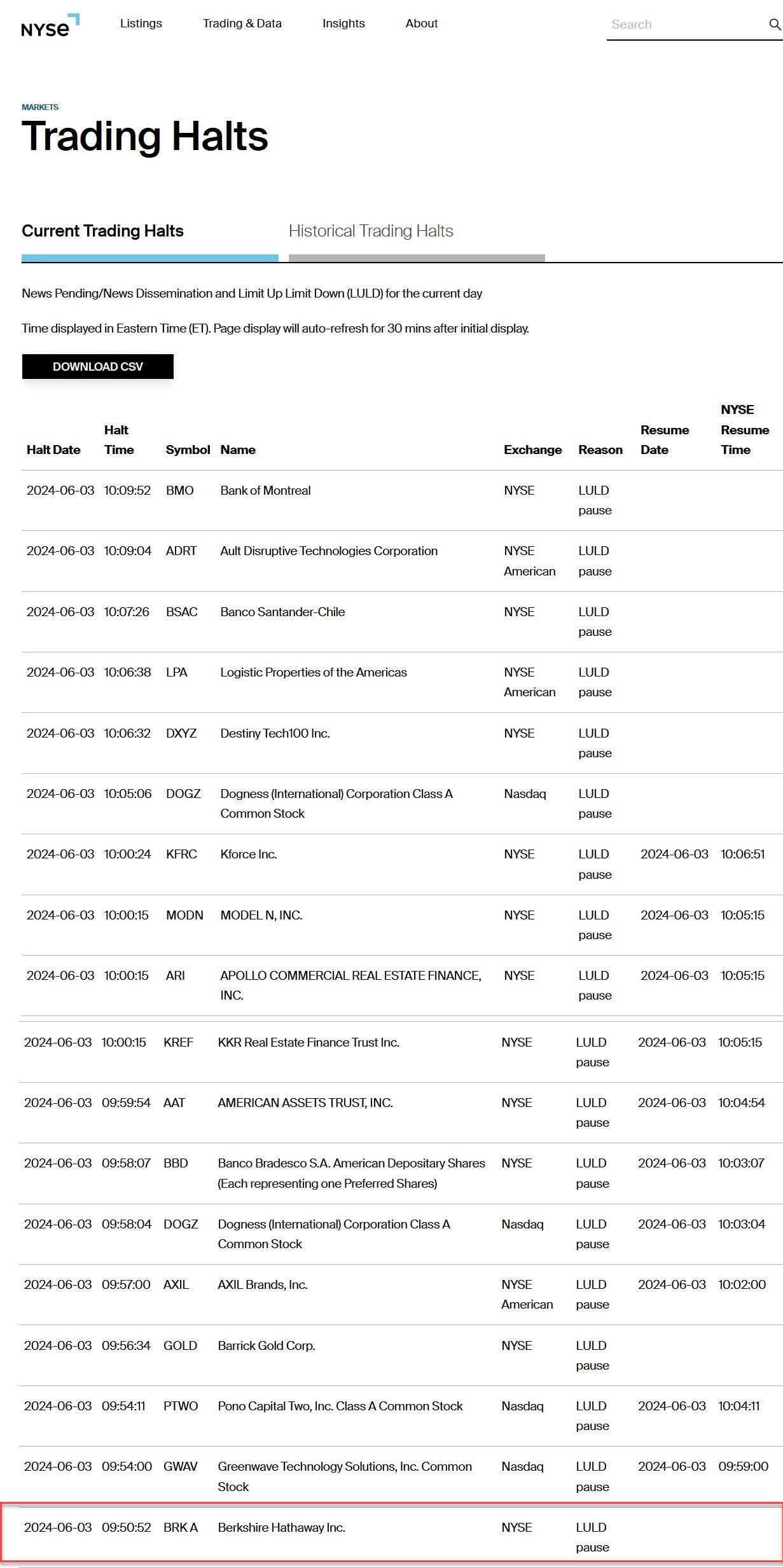Click the DOWNLOAD CSV button
The width and height of the screenshot is (783, 1568).
pyautogui.click(x=98, y=367)
